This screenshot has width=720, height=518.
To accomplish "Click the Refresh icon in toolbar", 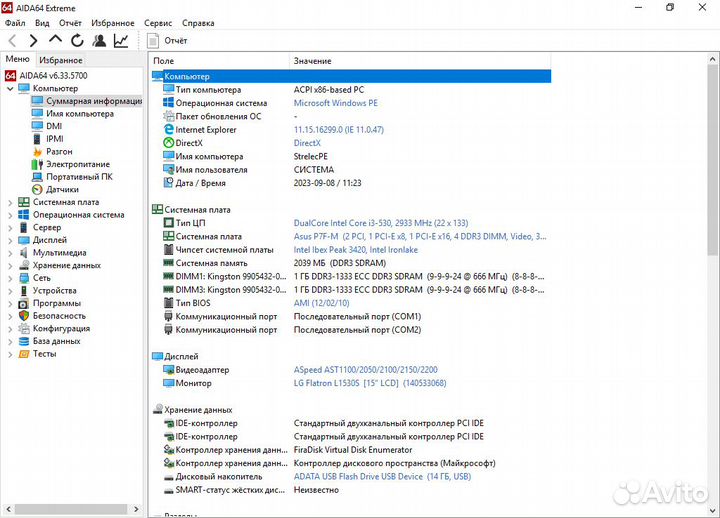I will coord(77,41).
